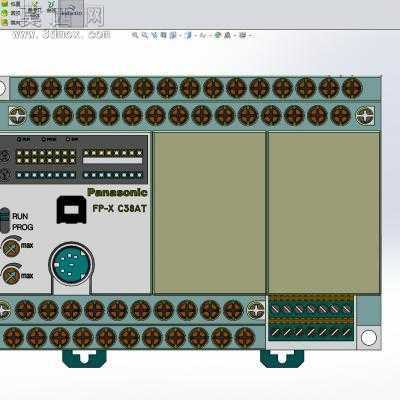The width and height of the screenshot is (400, 400).
Task: Click the Zoom to Fit view icon
Action: [x=134, y=35]
